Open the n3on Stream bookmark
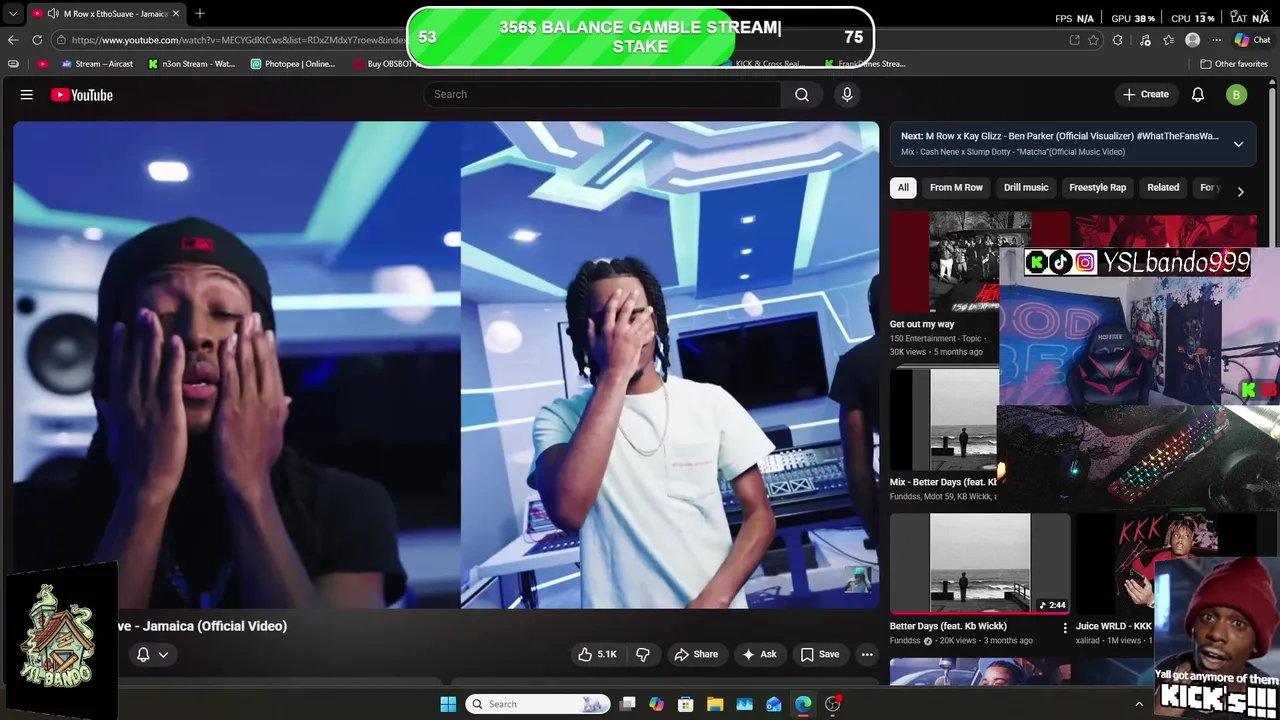 coord(191,64)
